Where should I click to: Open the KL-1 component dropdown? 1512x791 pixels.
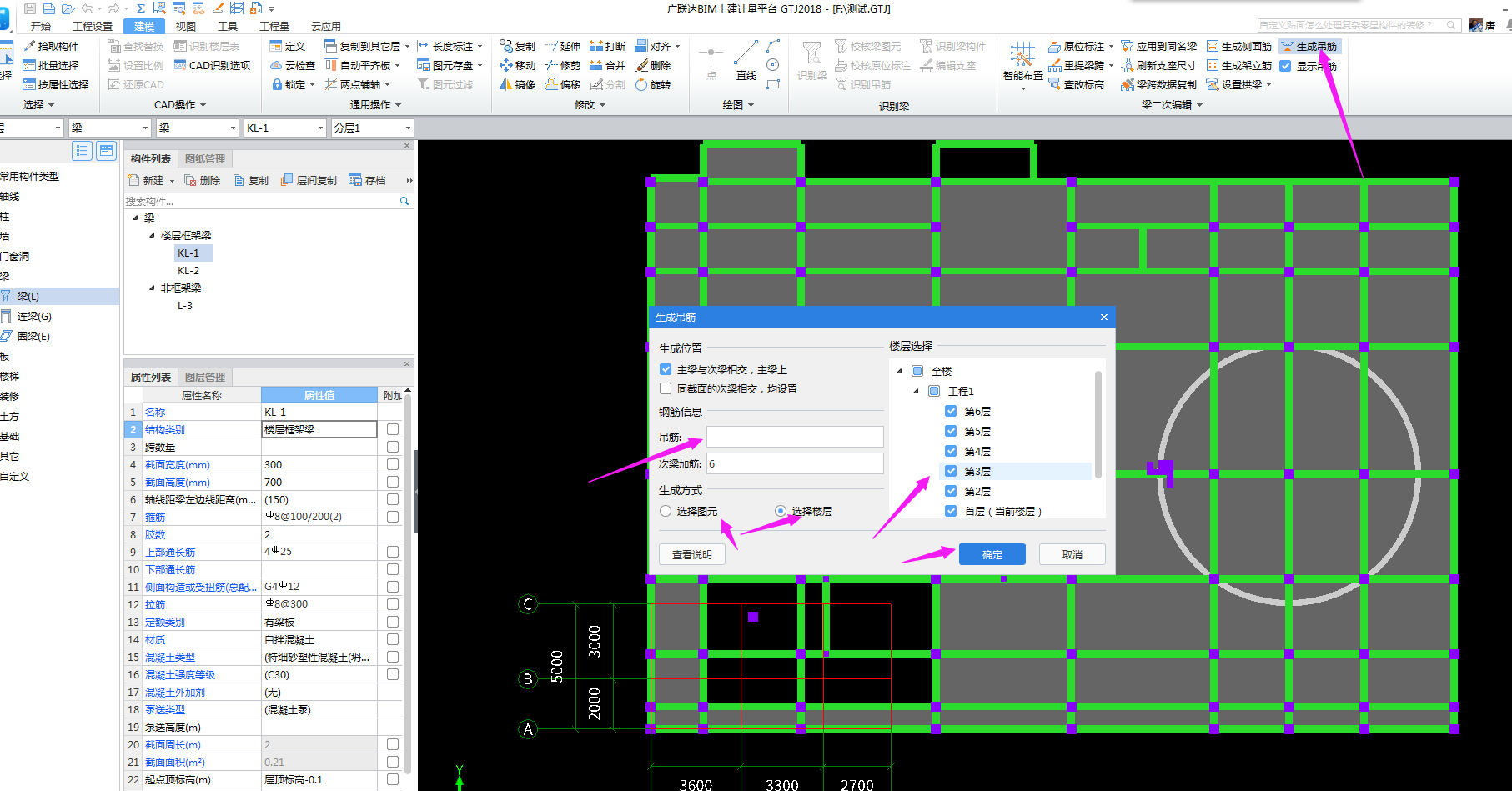coord(320,128)
